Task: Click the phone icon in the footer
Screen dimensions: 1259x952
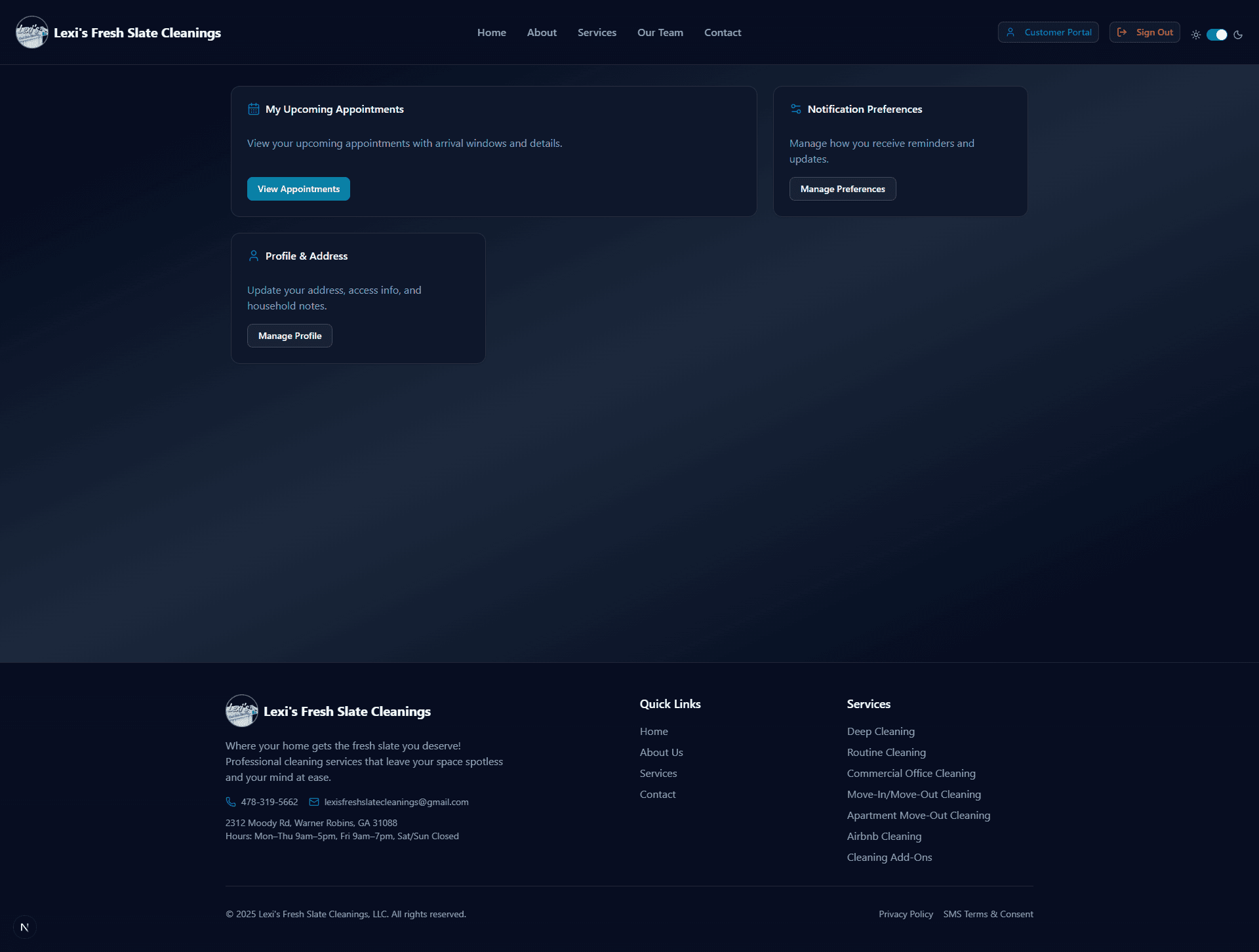Action: (230, 802)
